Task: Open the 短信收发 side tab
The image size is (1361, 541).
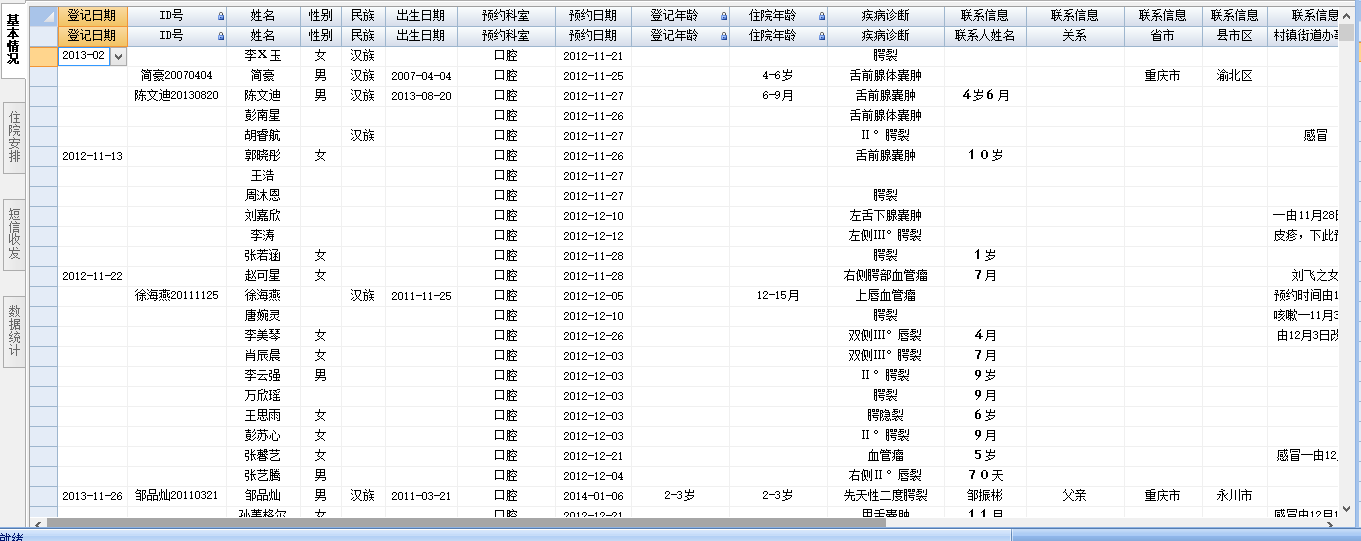Action: (x=14, y=234)
